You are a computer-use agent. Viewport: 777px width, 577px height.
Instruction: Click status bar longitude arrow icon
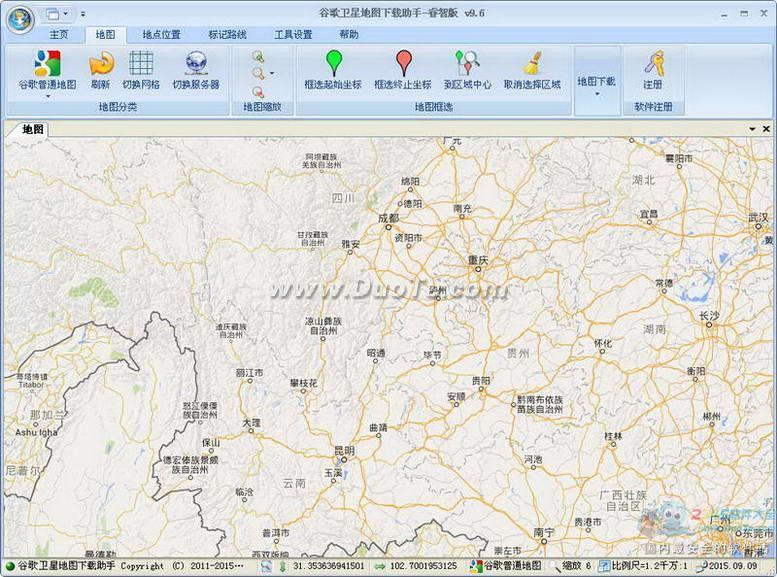(380, 566)
